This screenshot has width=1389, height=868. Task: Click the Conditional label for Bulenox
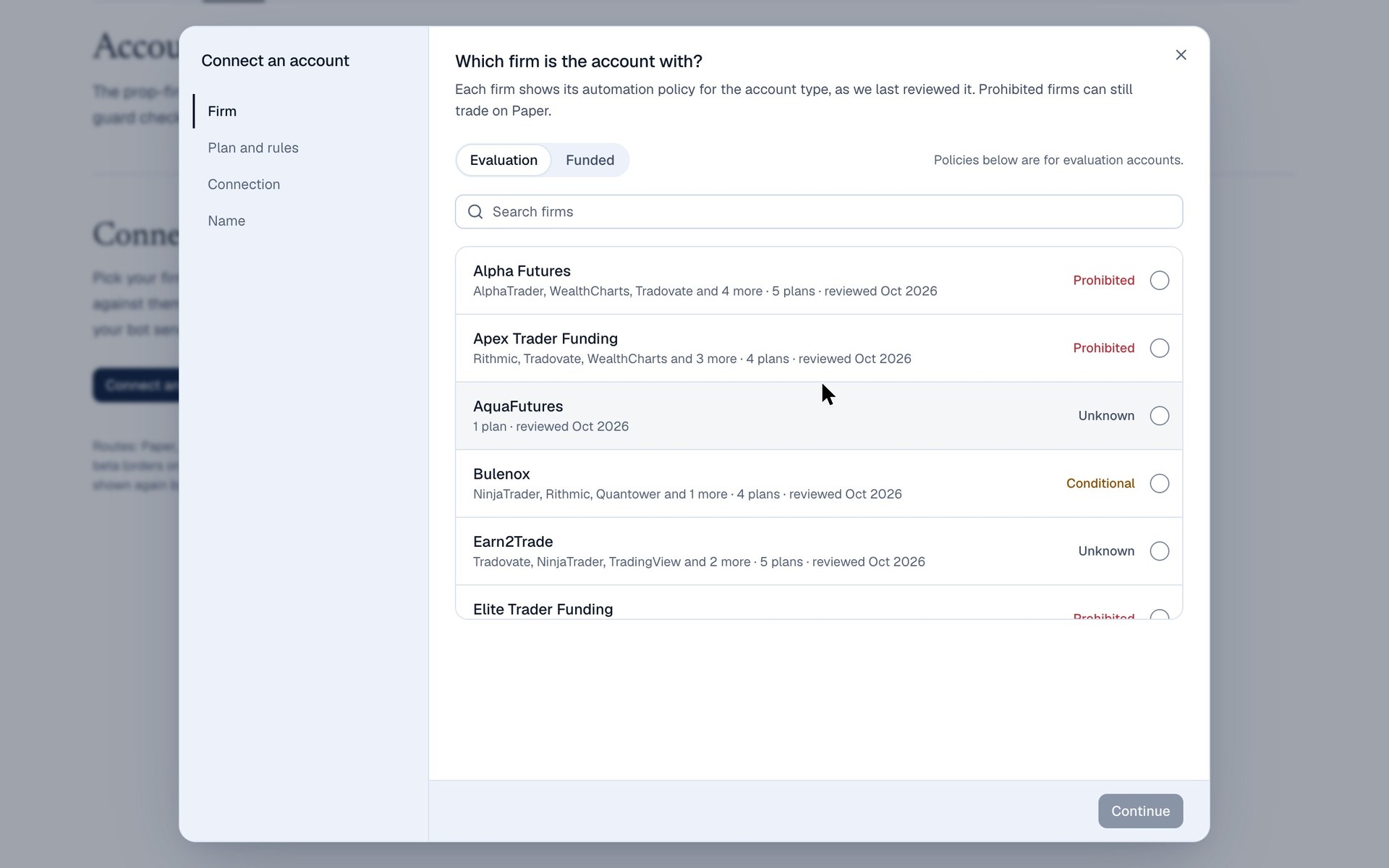1100,483
